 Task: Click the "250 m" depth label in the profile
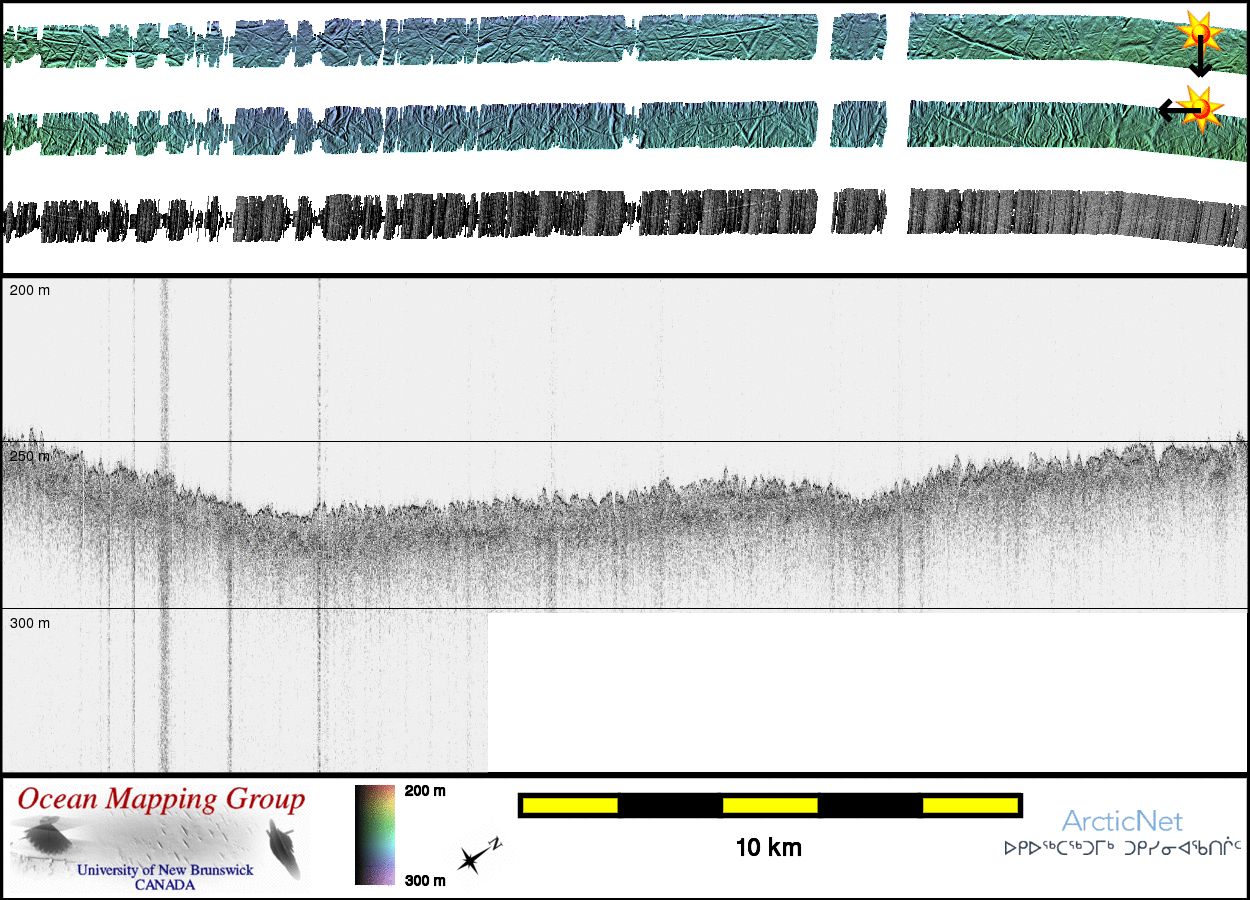tap(30, 456)
